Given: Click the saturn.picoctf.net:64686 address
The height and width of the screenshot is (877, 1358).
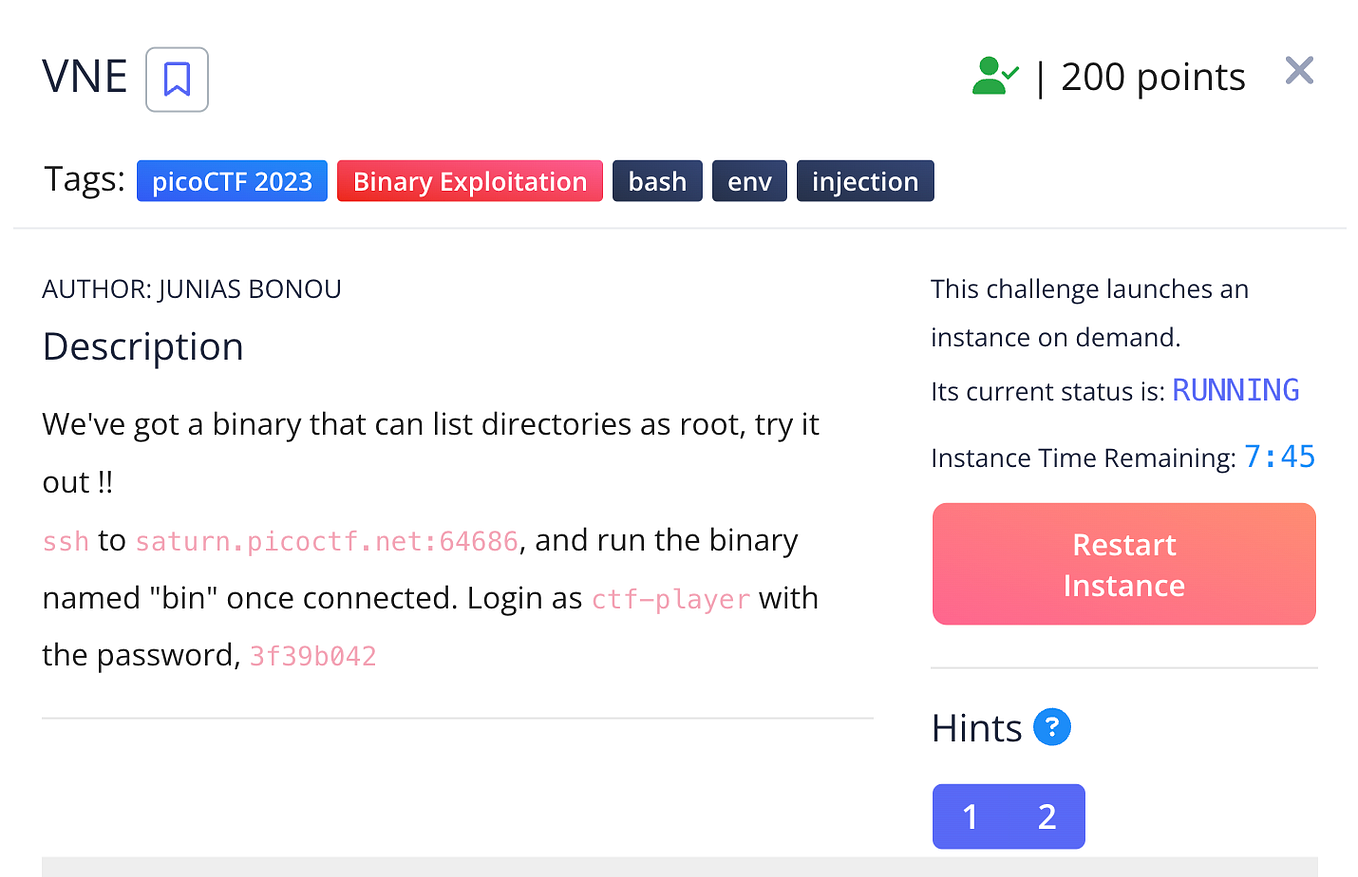Looking at the screenshot, I should point(327,540).
